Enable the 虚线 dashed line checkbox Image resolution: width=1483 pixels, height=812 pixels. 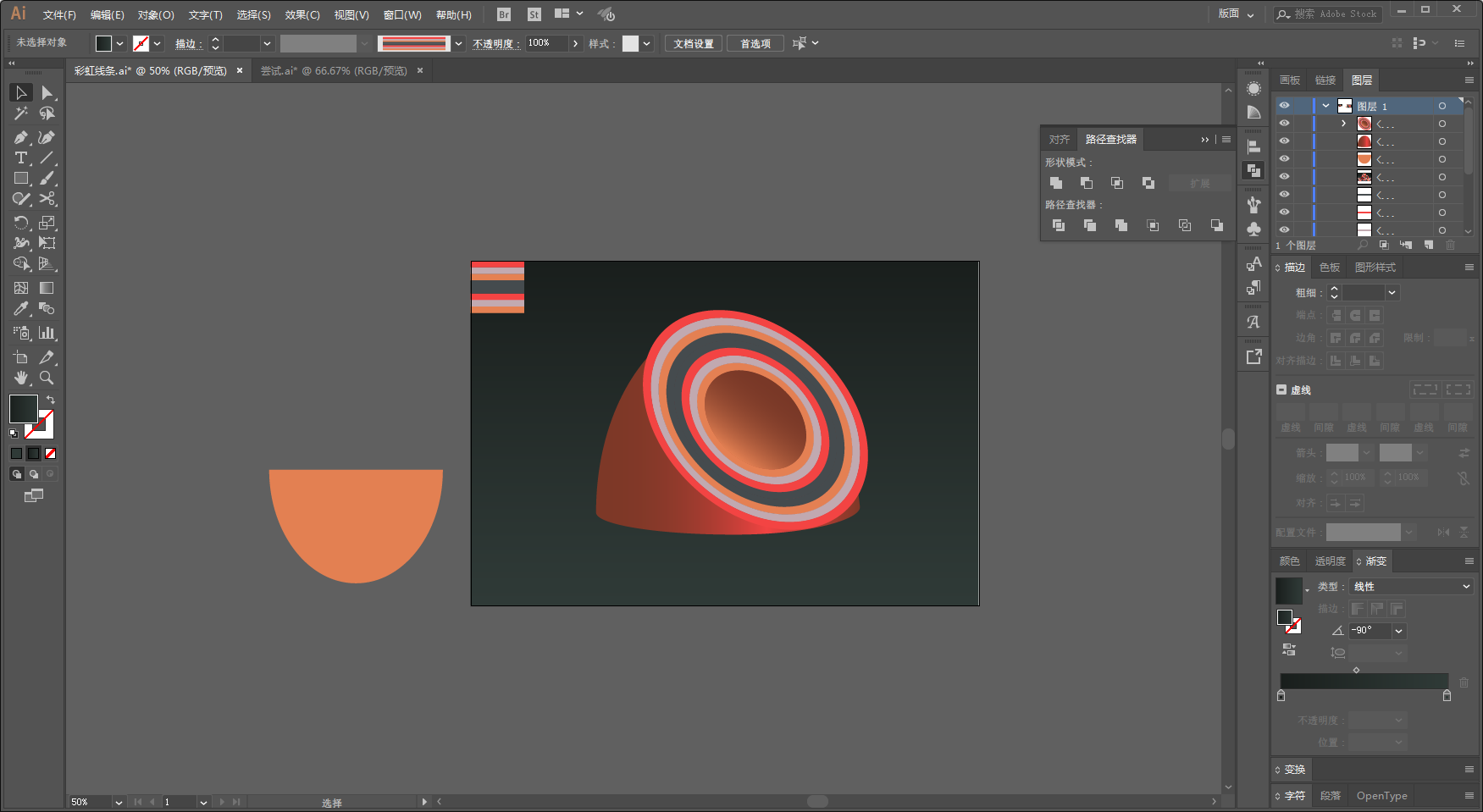1281,390
